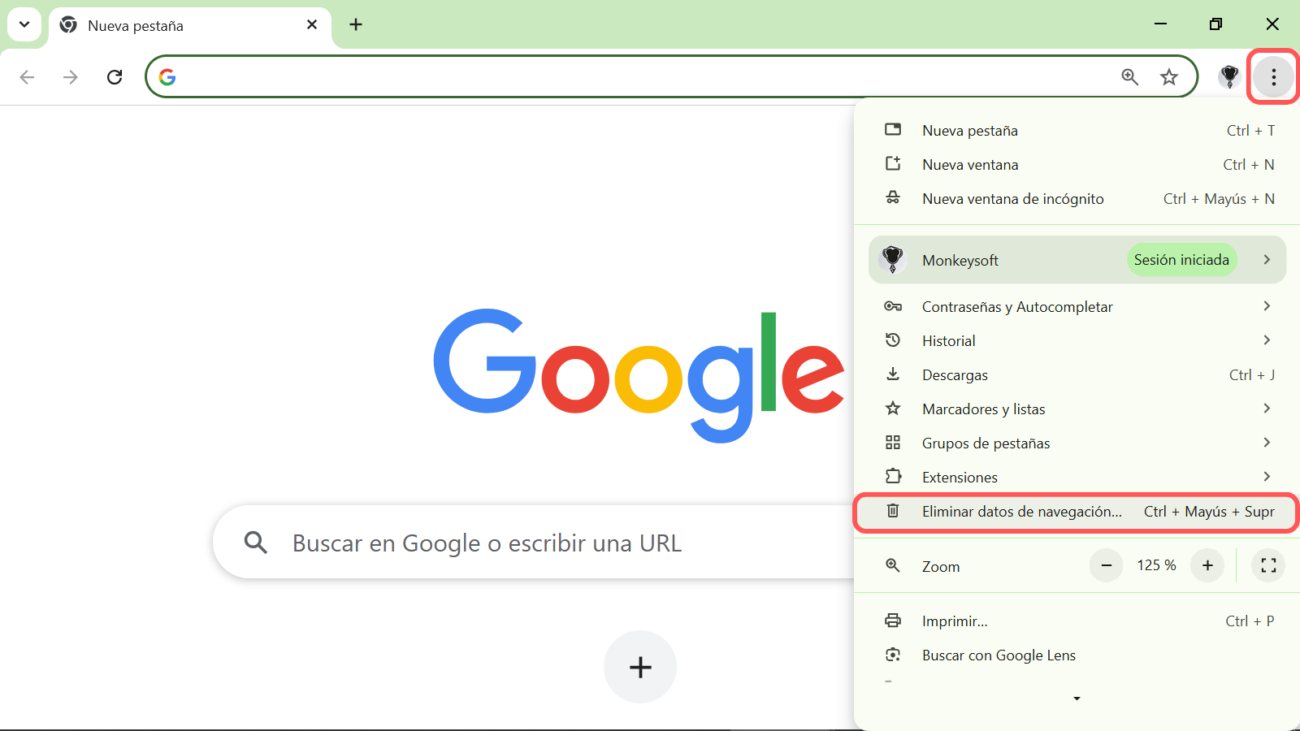This screenshot has height=731, width=1300.
Task: Select Buscar con Google Lens
Action: click(1077, 655)
